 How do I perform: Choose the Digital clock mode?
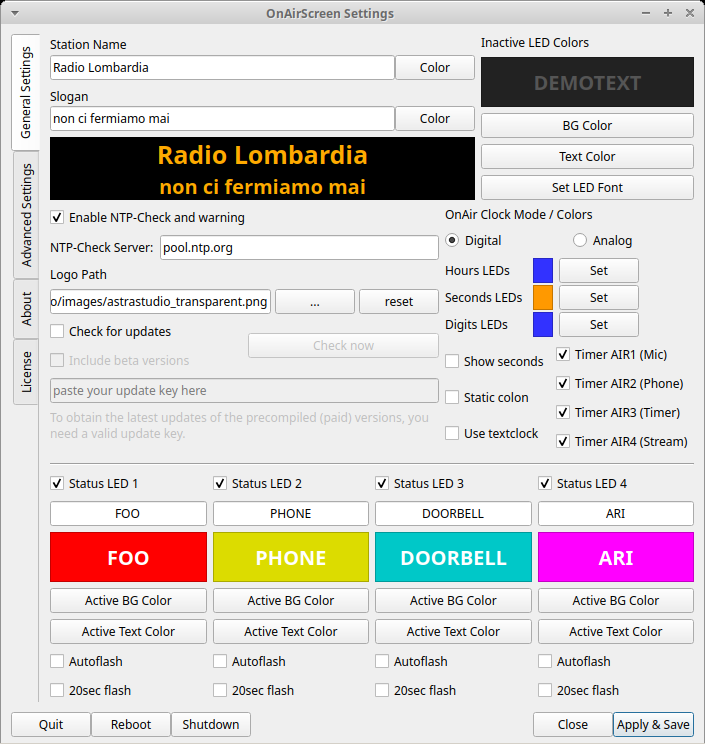[452, 240]
